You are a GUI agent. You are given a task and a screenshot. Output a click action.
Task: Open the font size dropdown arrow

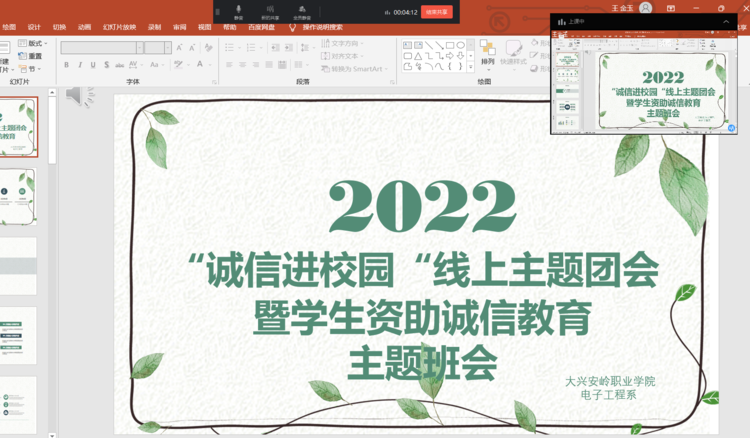click(168, 47)
